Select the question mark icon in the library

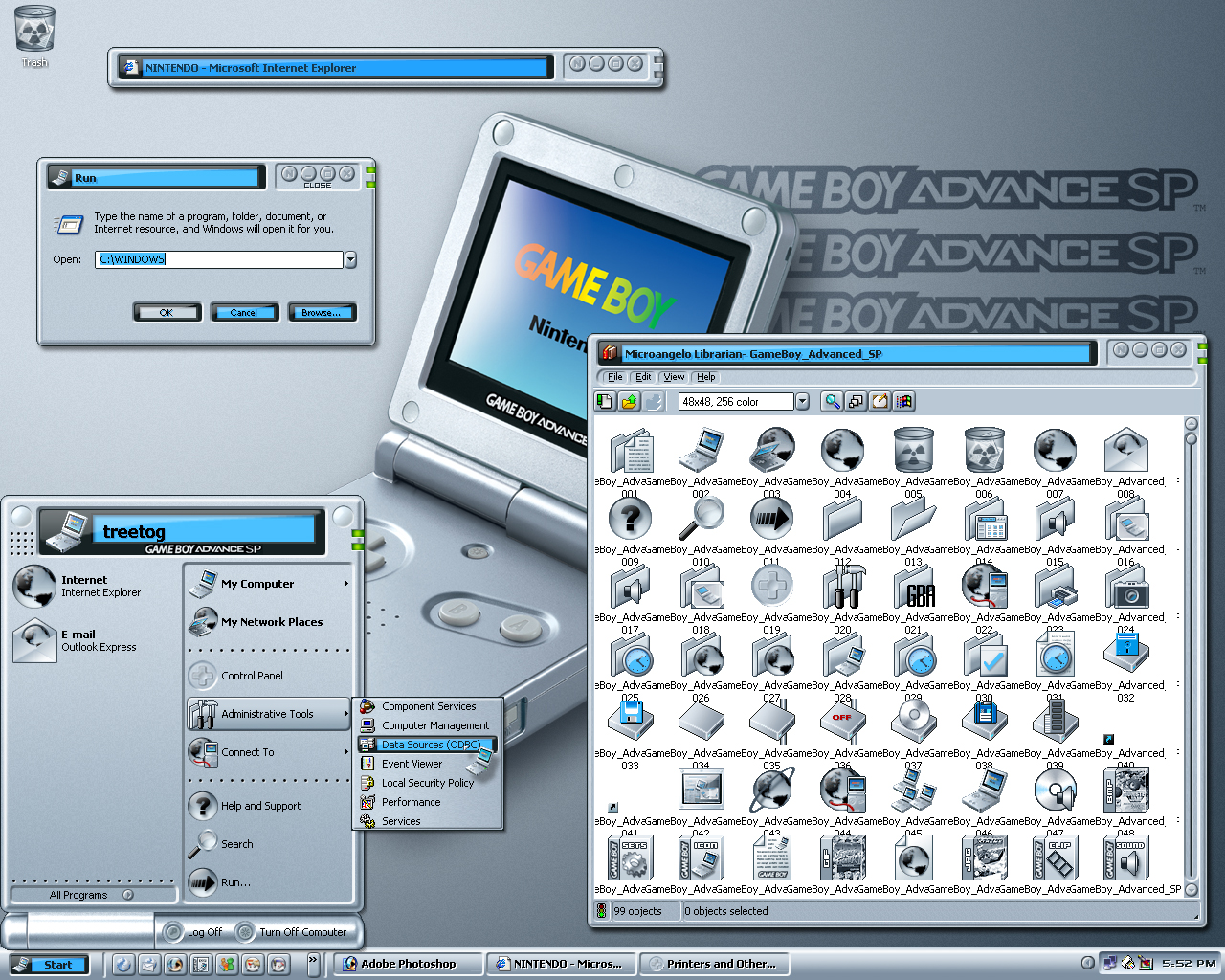630,520
